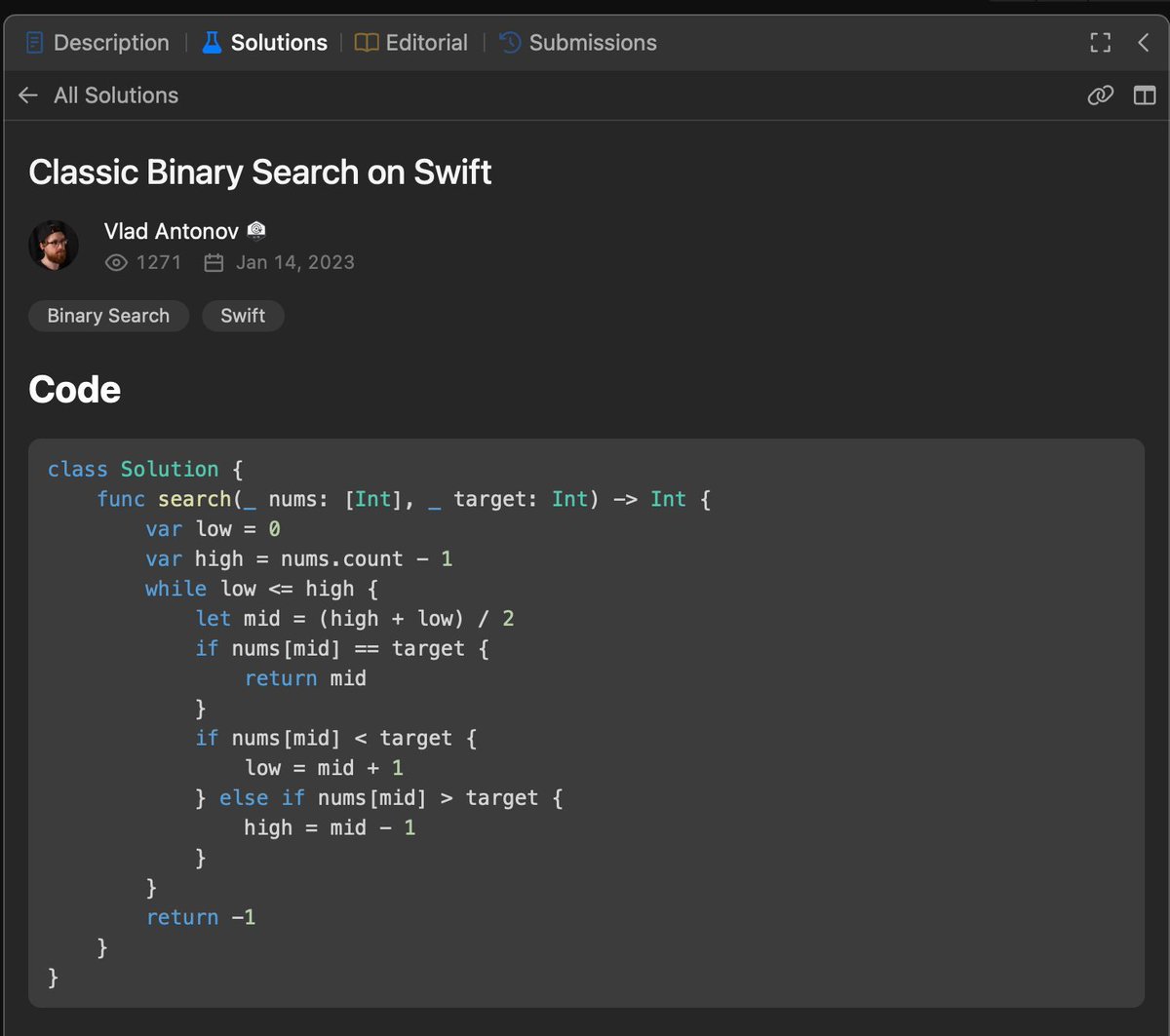Click the author's avatar thumbnail
Screen dimensions: 1170x1036
coord(54,245)
